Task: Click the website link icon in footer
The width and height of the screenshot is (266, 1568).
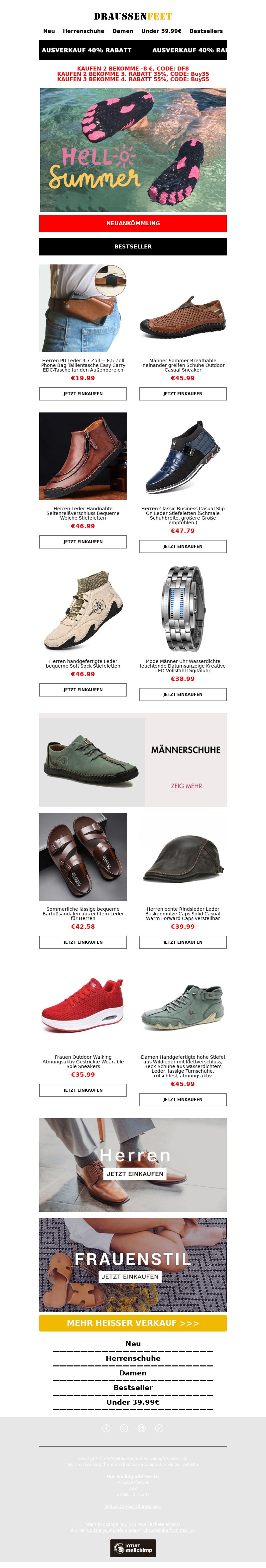Action: click(160, 1428)
